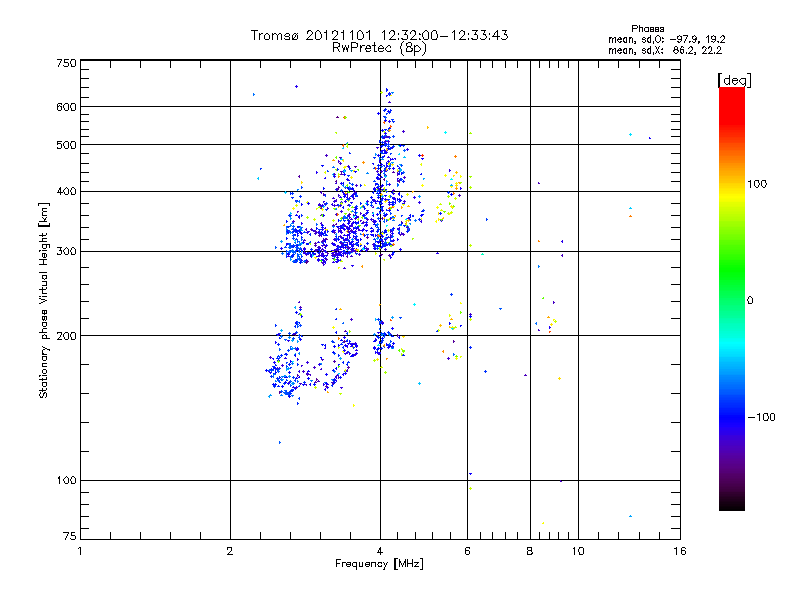Click the '300' y-axis tick label
Screen dimensions: 800x600
click(x=66, y=252)
